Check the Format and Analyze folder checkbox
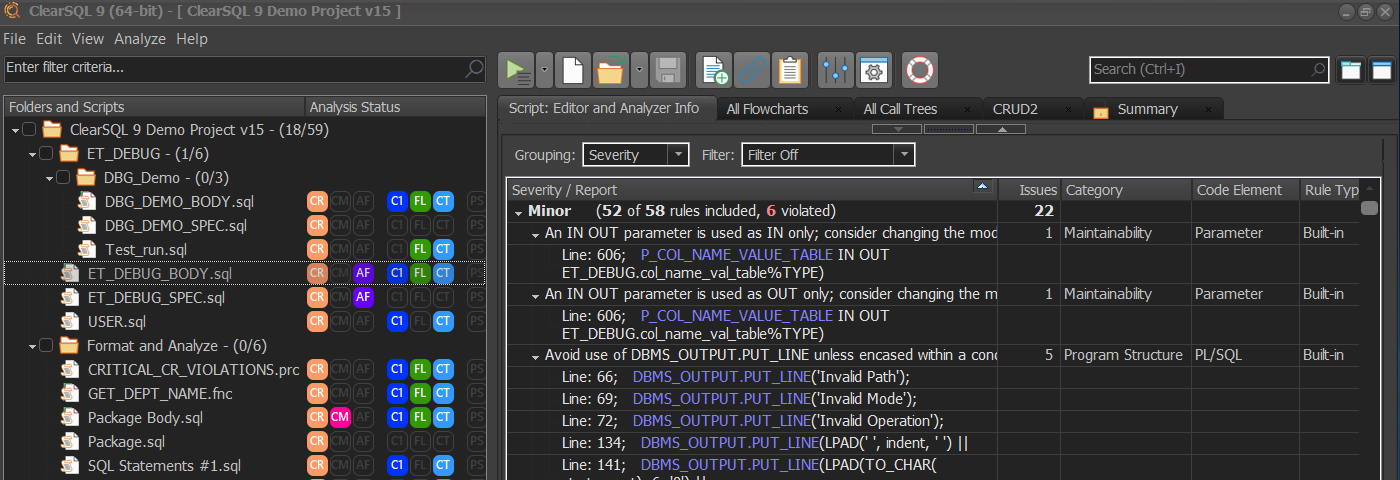The image size is (1400, 480). (x=46, y=346)
